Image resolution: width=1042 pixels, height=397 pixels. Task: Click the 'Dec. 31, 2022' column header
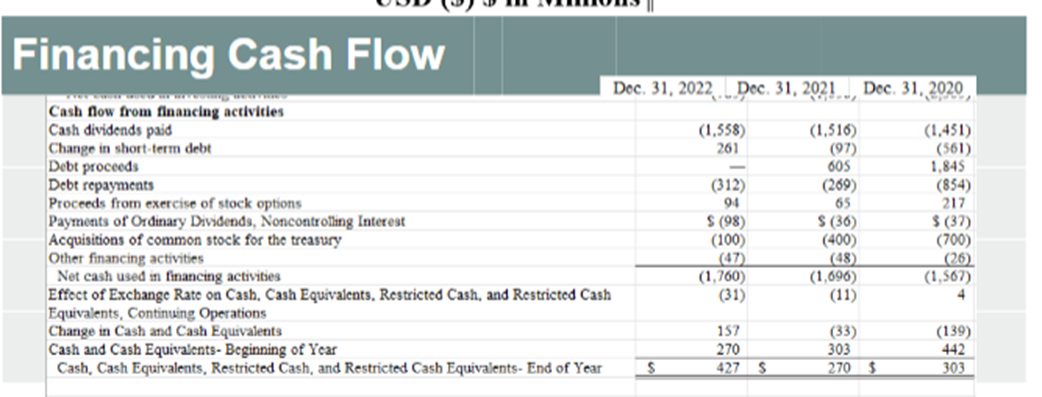click(663, 88)
